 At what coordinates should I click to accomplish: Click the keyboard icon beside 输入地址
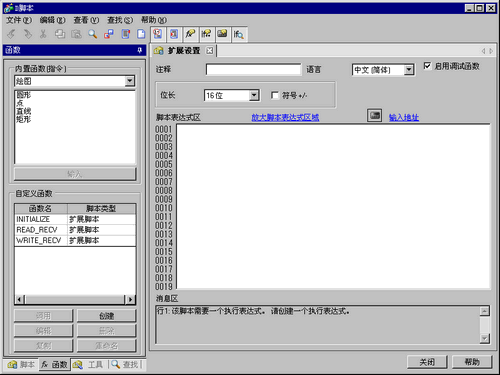point(374,115)
